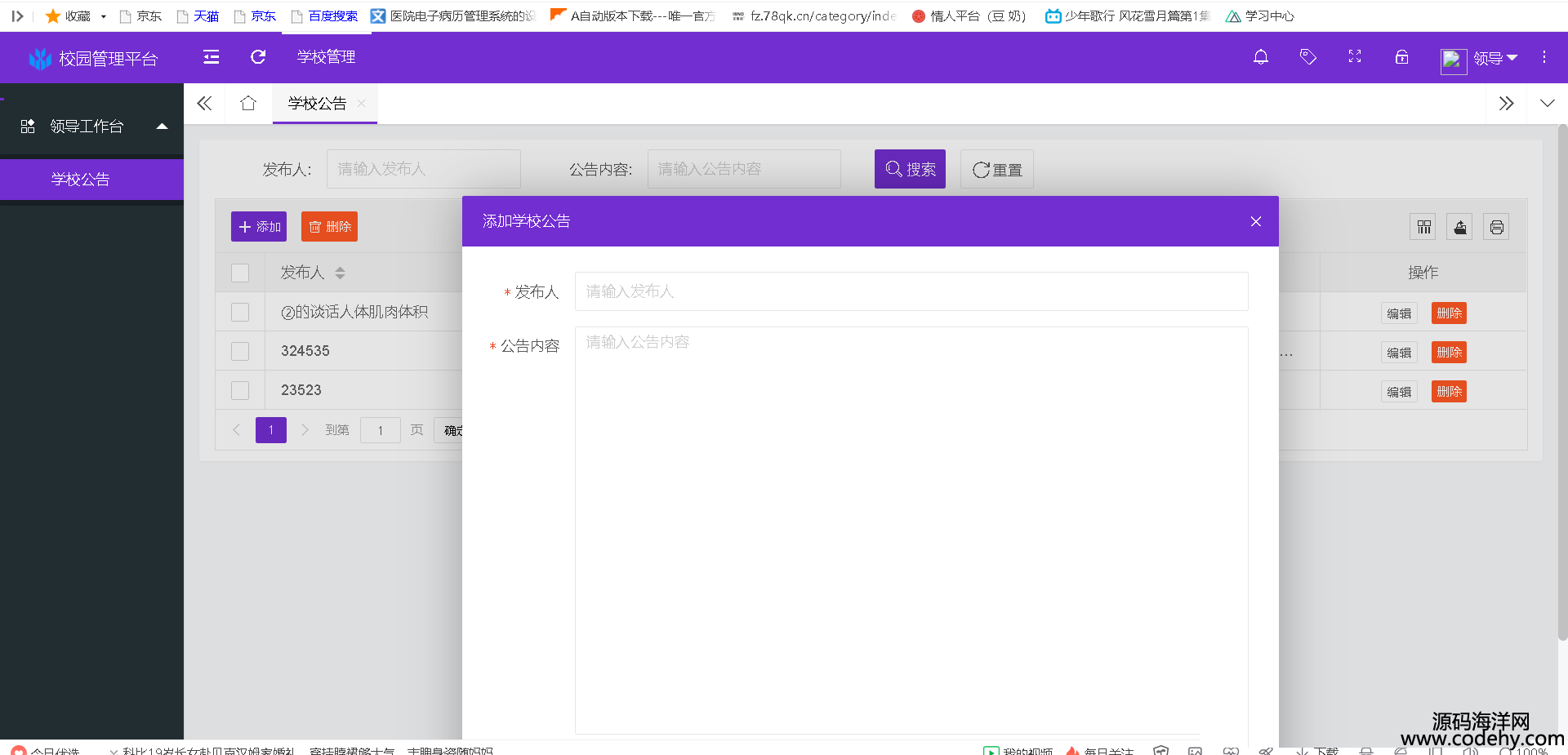Open notifications bell icon

click(1261, 57)
